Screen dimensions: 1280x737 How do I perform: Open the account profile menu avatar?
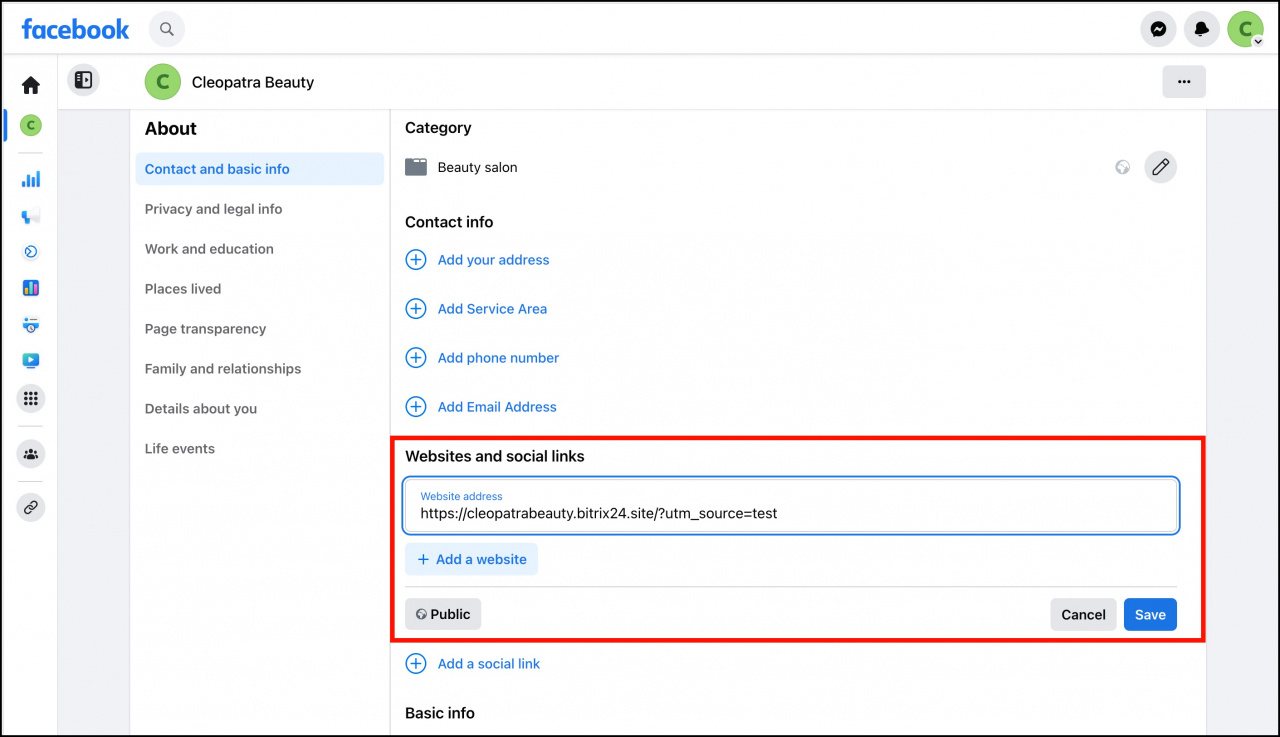pos(1246,29)
